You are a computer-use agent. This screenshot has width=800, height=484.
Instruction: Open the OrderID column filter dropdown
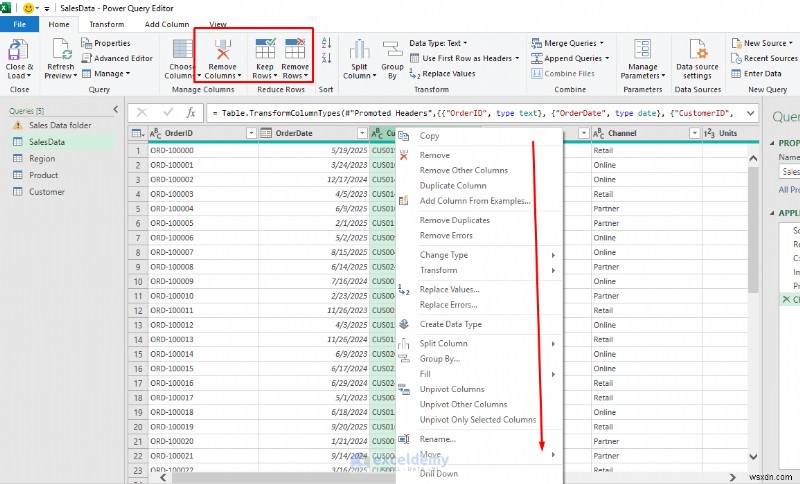(251, 133)
